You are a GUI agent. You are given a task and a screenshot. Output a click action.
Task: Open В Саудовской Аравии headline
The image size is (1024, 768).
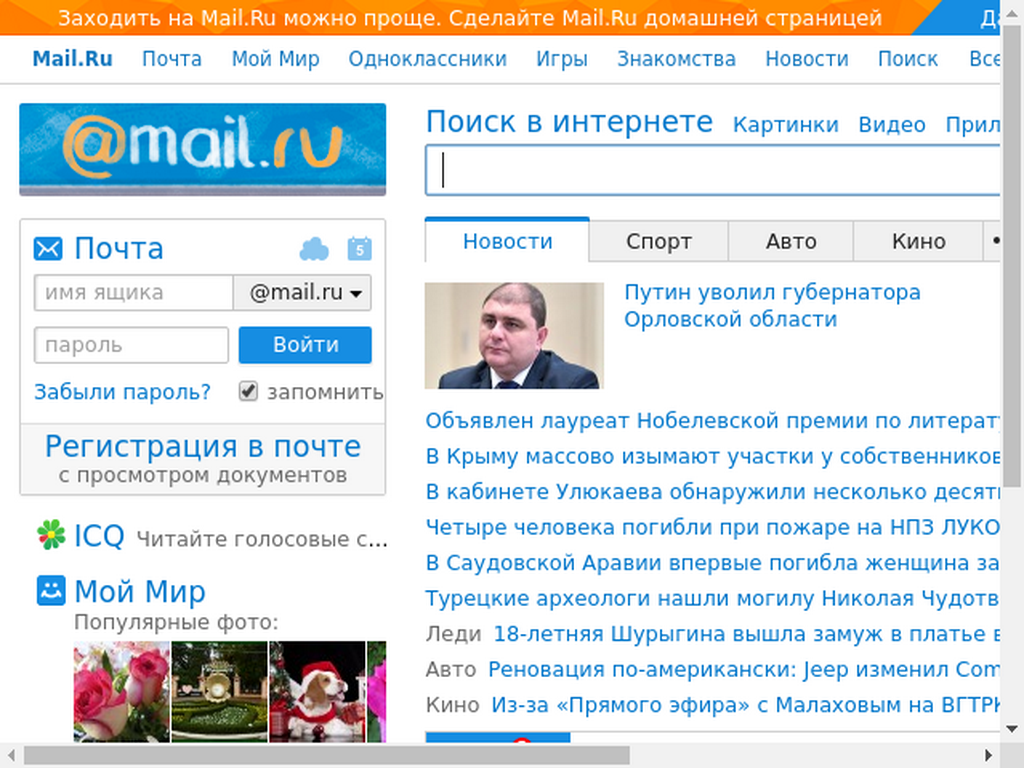(712, 562)
